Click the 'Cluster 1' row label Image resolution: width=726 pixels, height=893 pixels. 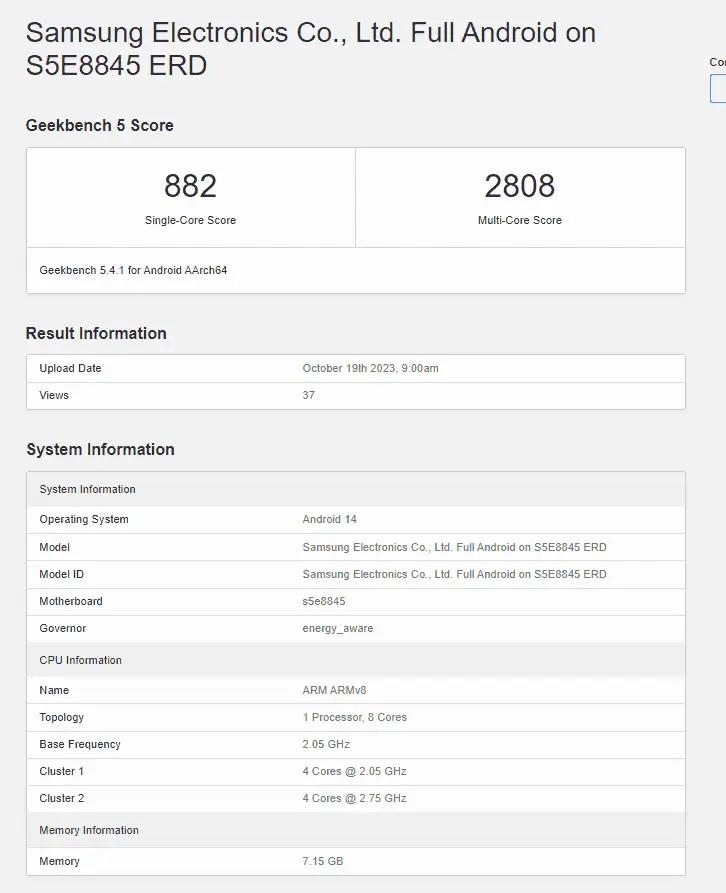click(61, 771)
